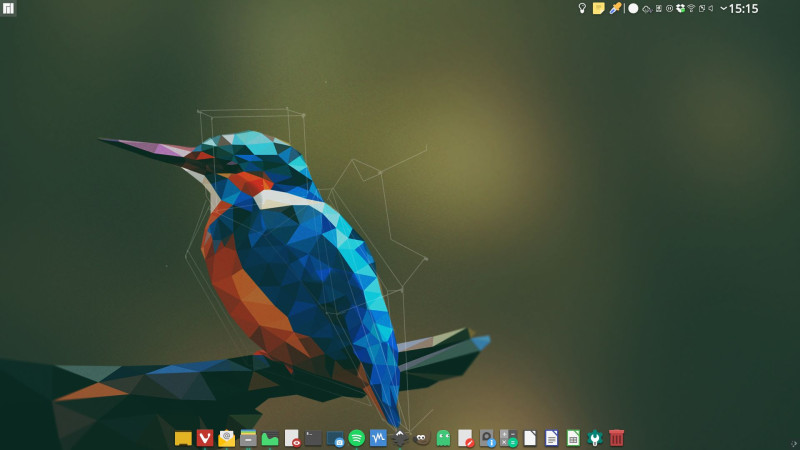Launch Inkscape from the dock
Image resolution: width=800 pixels, height=450 pixels.
click(x=400, y=438)
